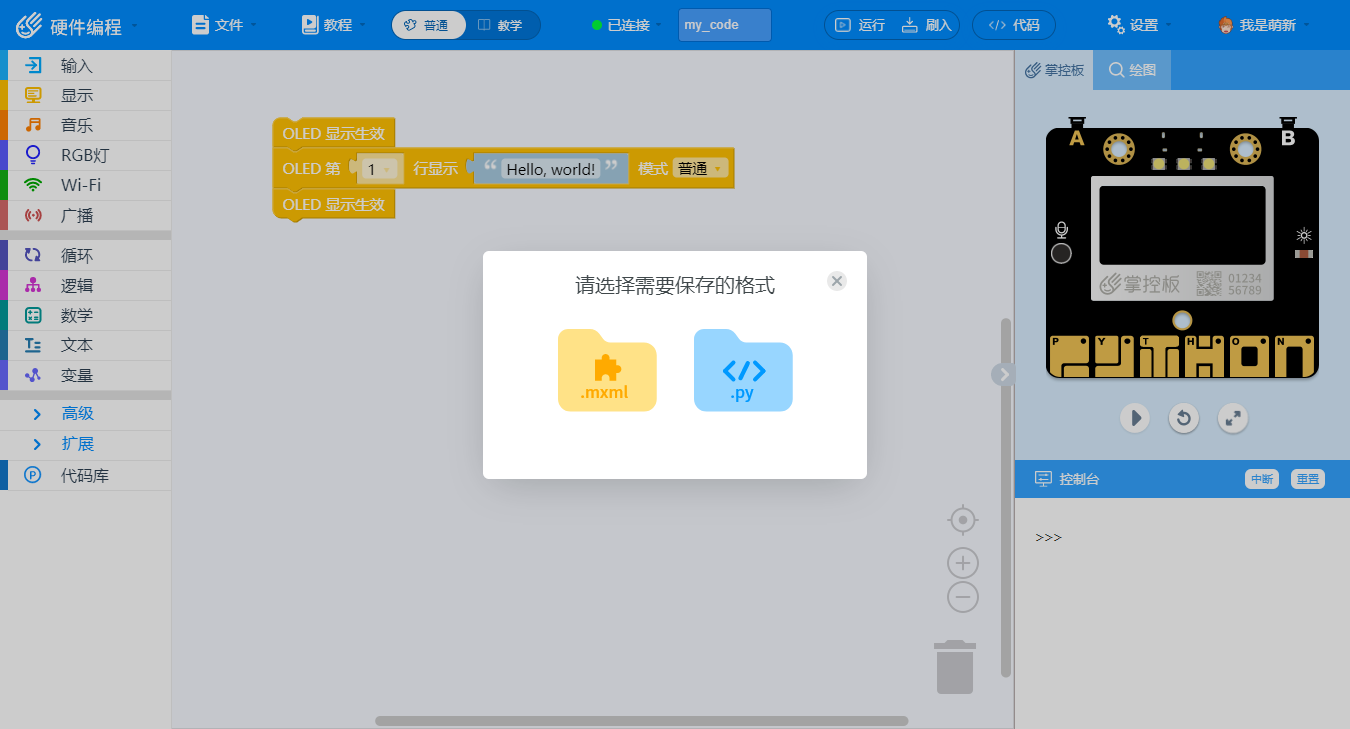Show the 代码 view

pyautogui.click(x=1013, y=25)
